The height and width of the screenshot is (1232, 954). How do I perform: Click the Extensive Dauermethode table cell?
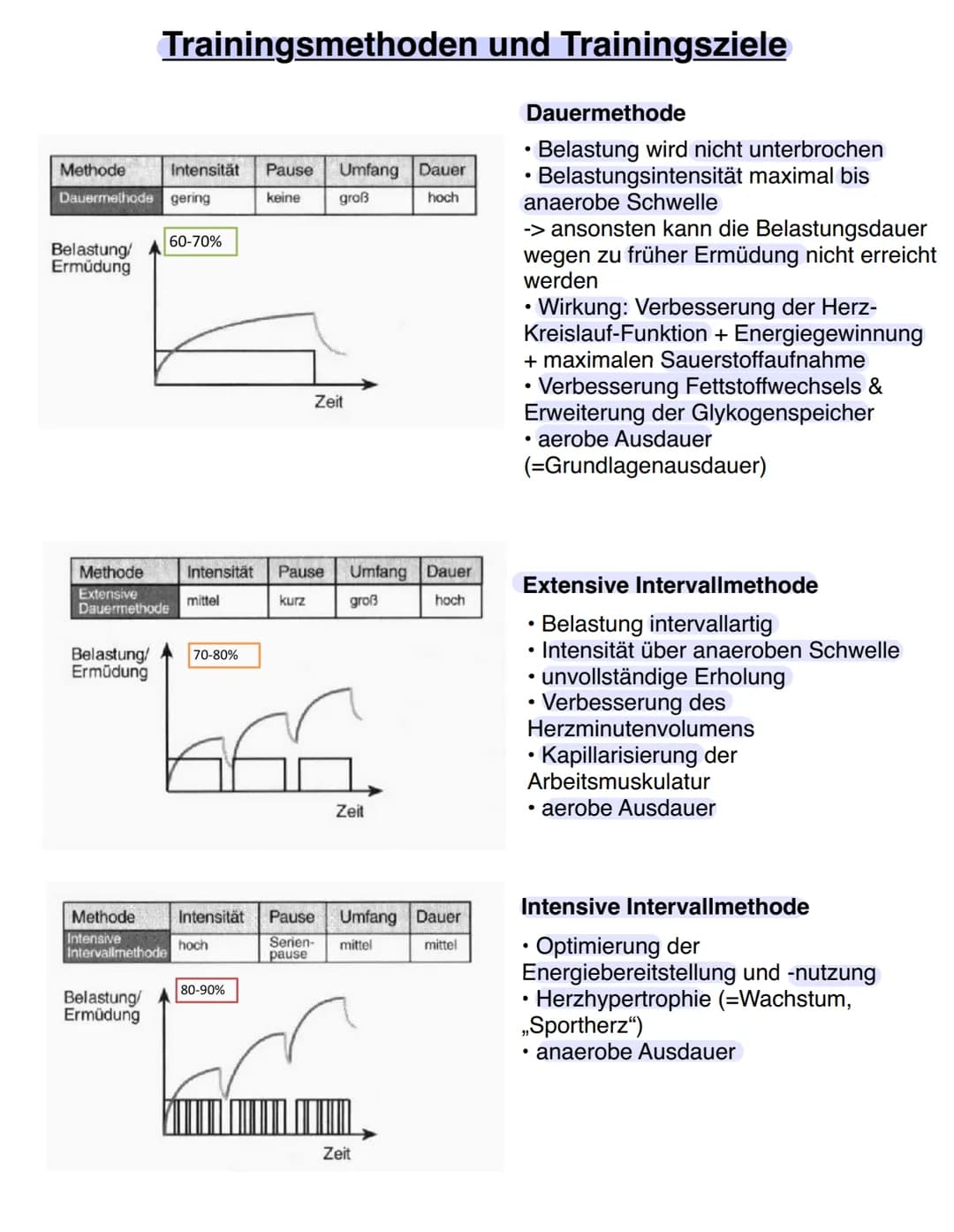pos(124,601)
